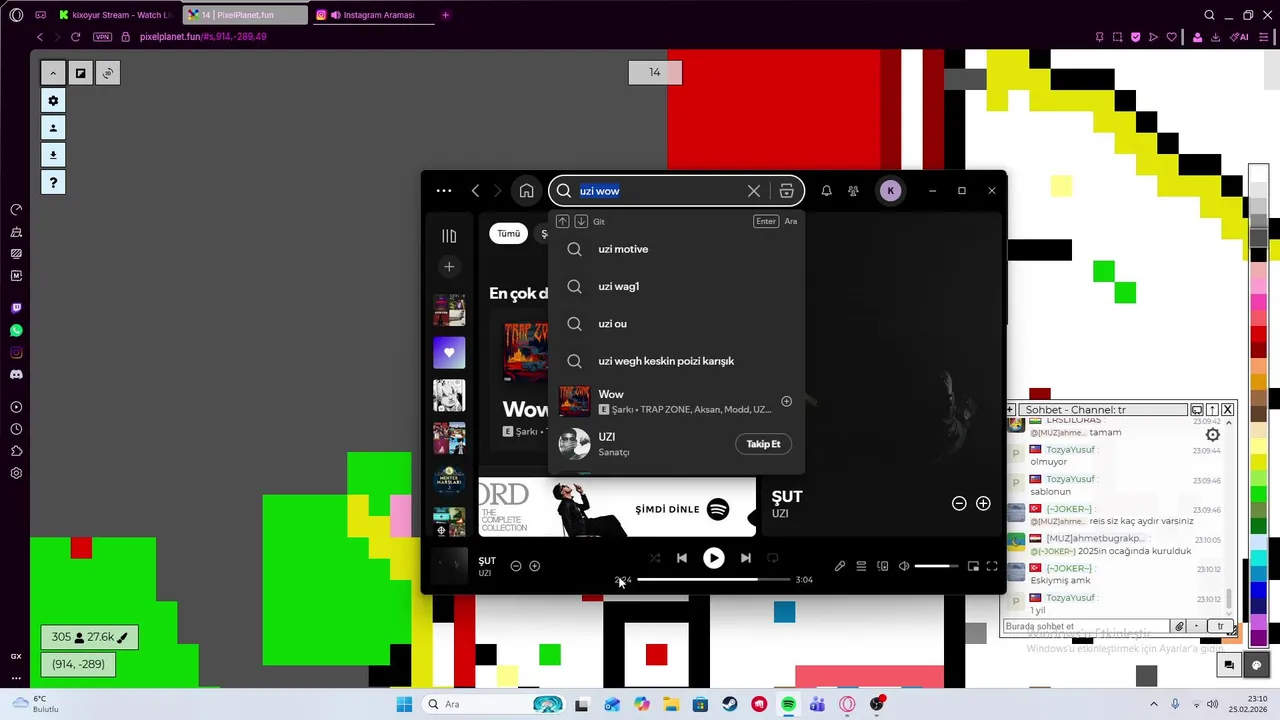Follow UZI with Takip Et button
The image size is (1280, 720).
[x=763, y=444]
